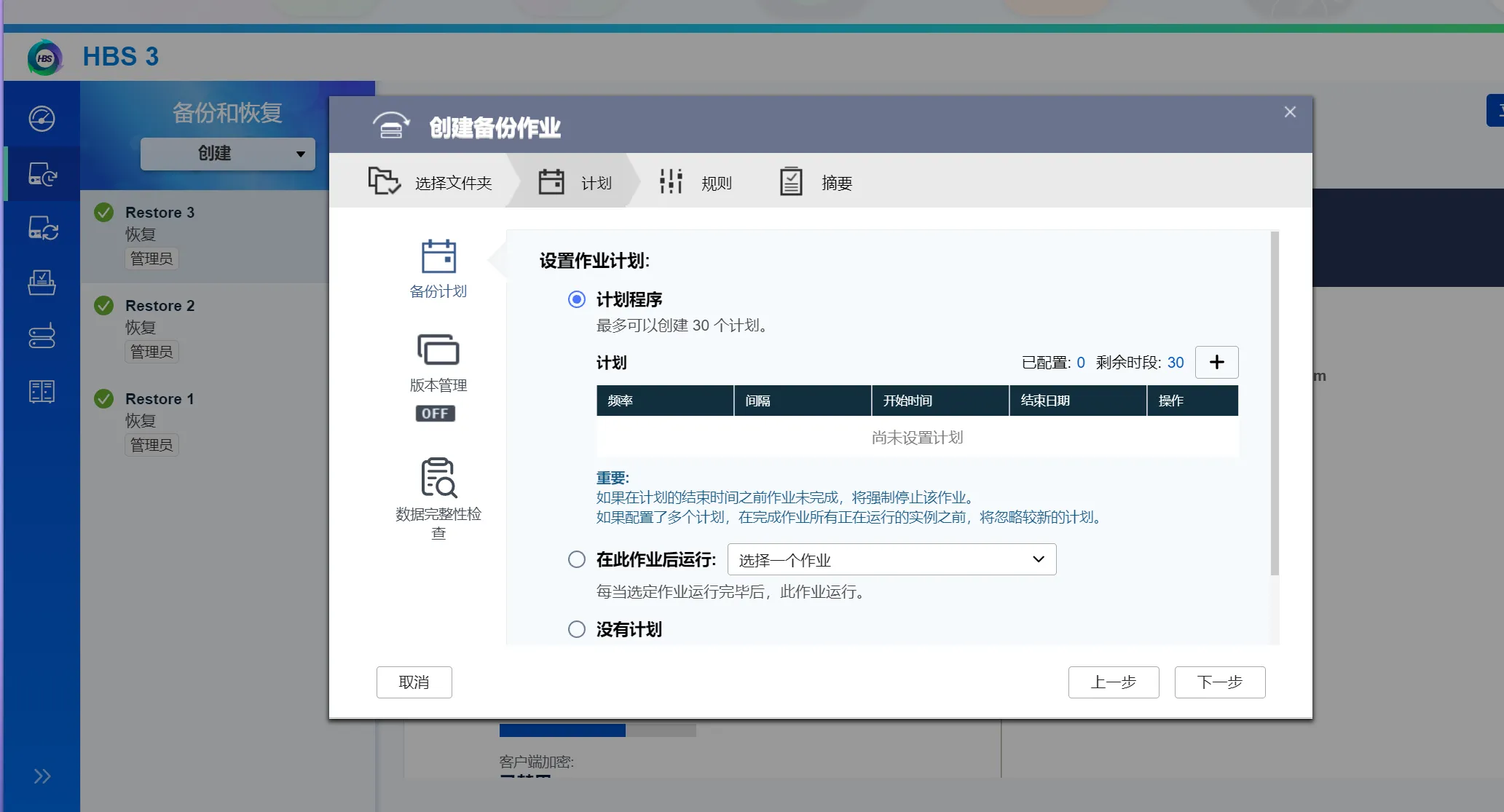Click the plus button to add schedule
The width and height of the screenshot is (1504, 812).
[x=1216, y=362]
